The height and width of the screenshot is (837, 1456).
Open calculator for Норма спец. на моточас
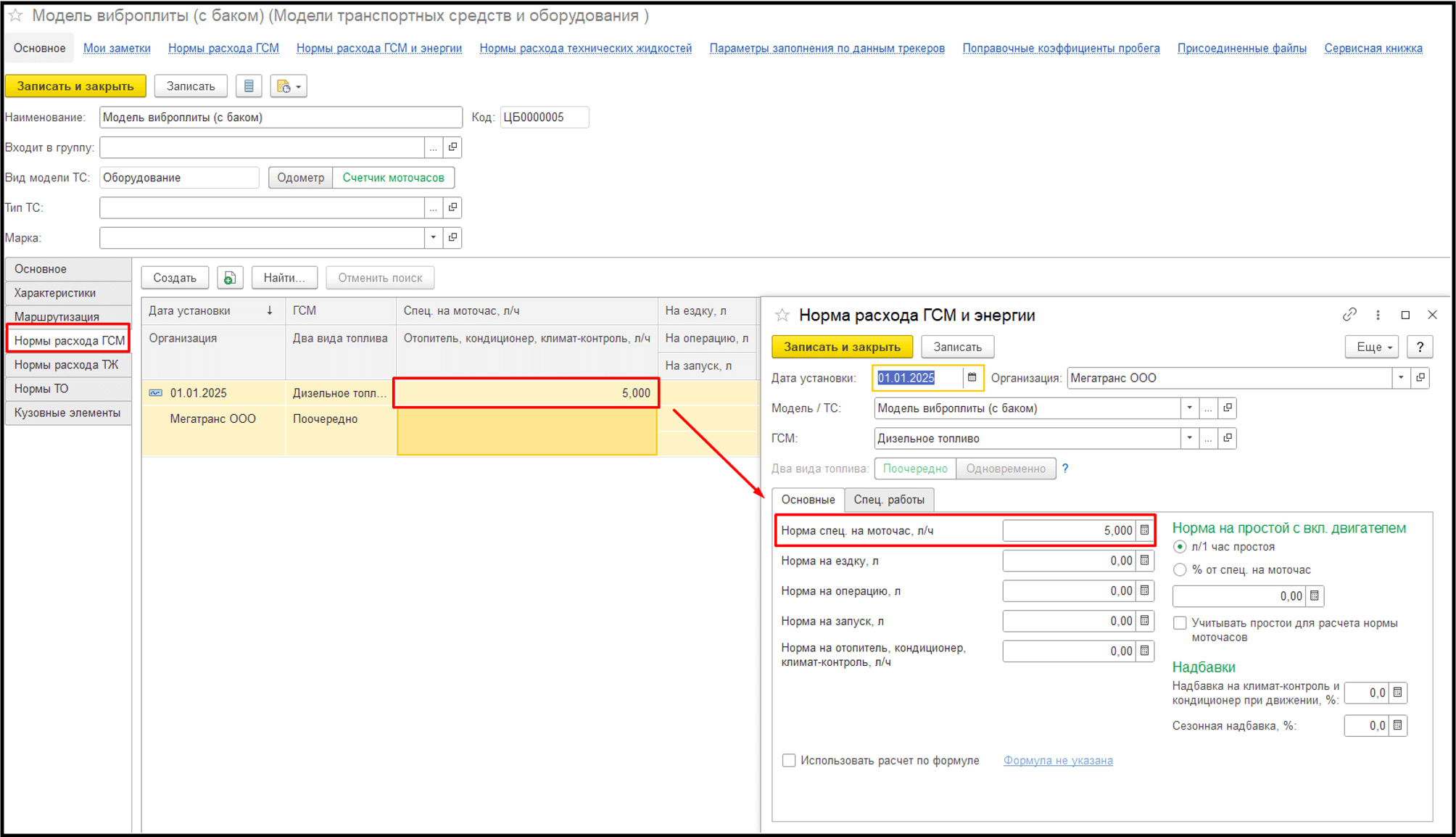point(1144,530)
